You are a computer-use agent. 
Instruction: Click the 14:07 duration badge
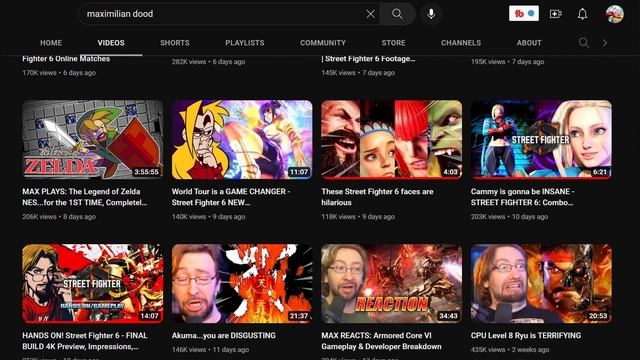149,316
